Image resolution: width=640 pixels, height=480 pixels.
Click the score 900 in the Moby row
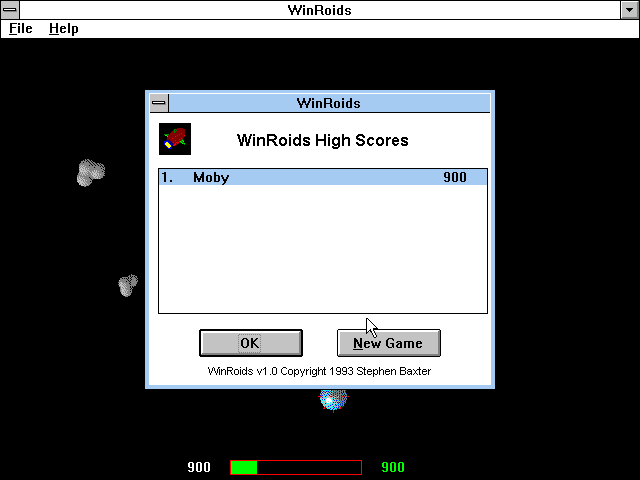[x=455, y=177]
